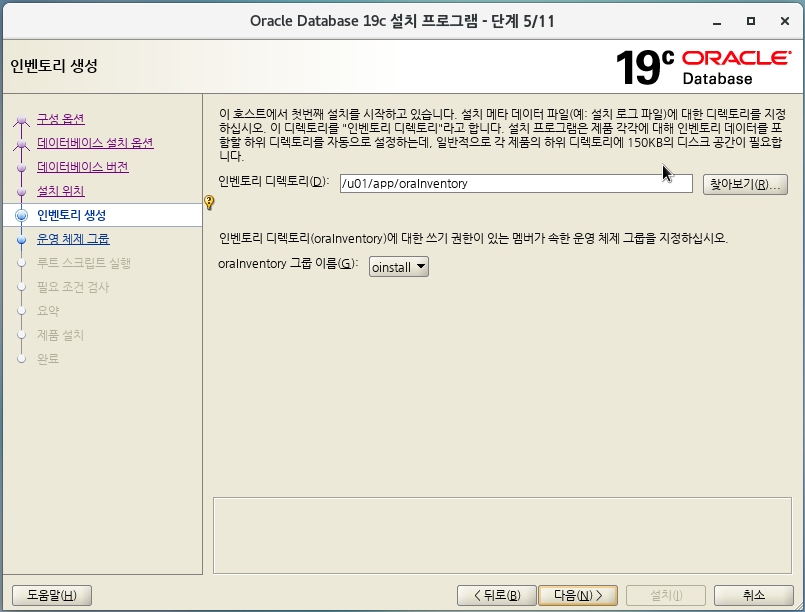Jump to the 운영 체제 그룹 step
805x612 pixels.
73,239
